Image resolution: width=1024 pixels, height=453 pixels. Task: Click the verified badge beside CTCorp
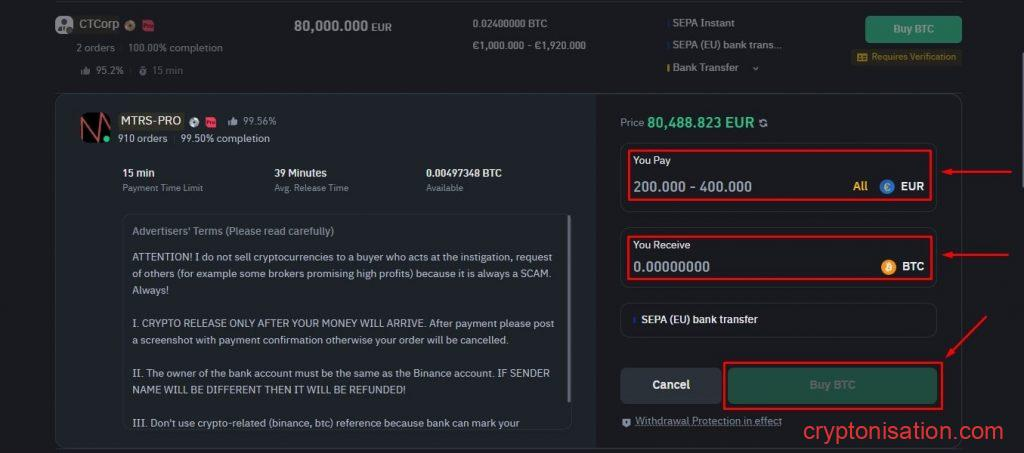pos(130,25)
